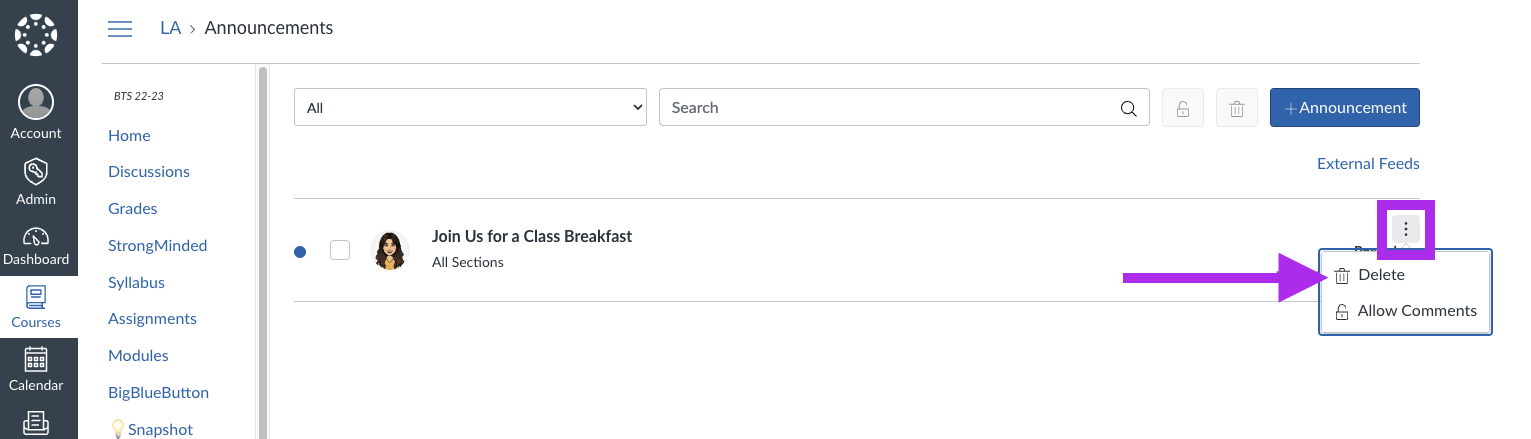Open the Admin shield icon
Viewport: 1531px width, 439px height.
[x=36, y=170]
